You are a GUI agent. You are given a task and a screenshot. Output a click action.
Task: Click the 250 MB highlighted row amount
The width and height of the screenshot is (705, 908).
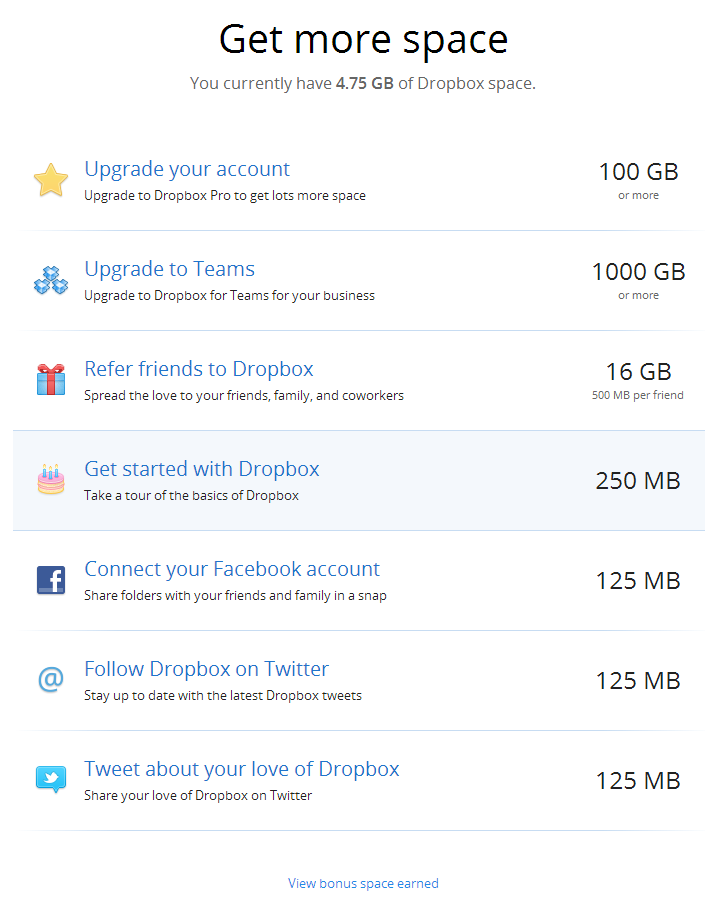[x=638, y=481]
